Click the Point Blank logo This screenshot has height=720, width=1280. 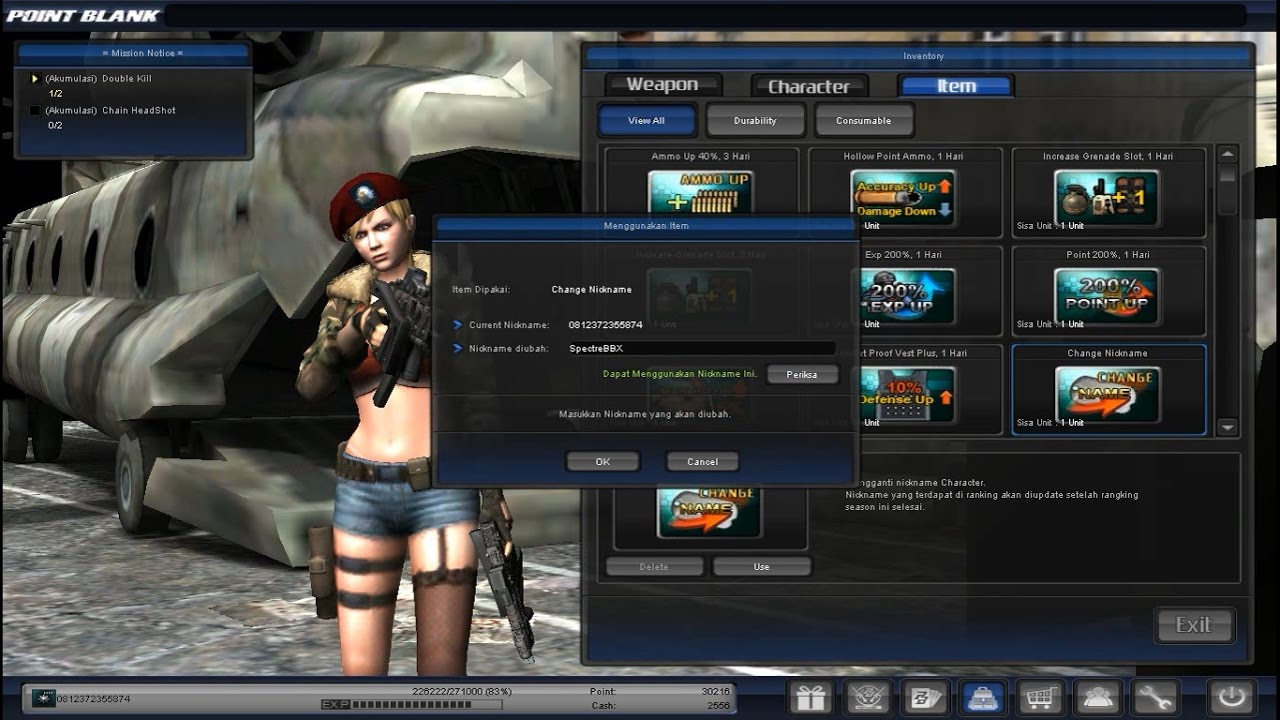pyautogui.click(x=83, y=15)
